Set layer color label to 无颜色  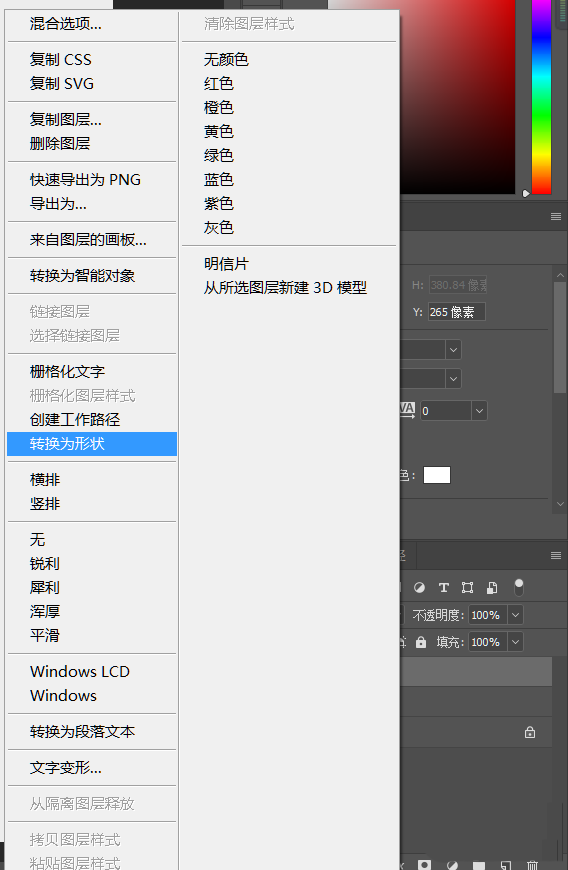(226, 59)
